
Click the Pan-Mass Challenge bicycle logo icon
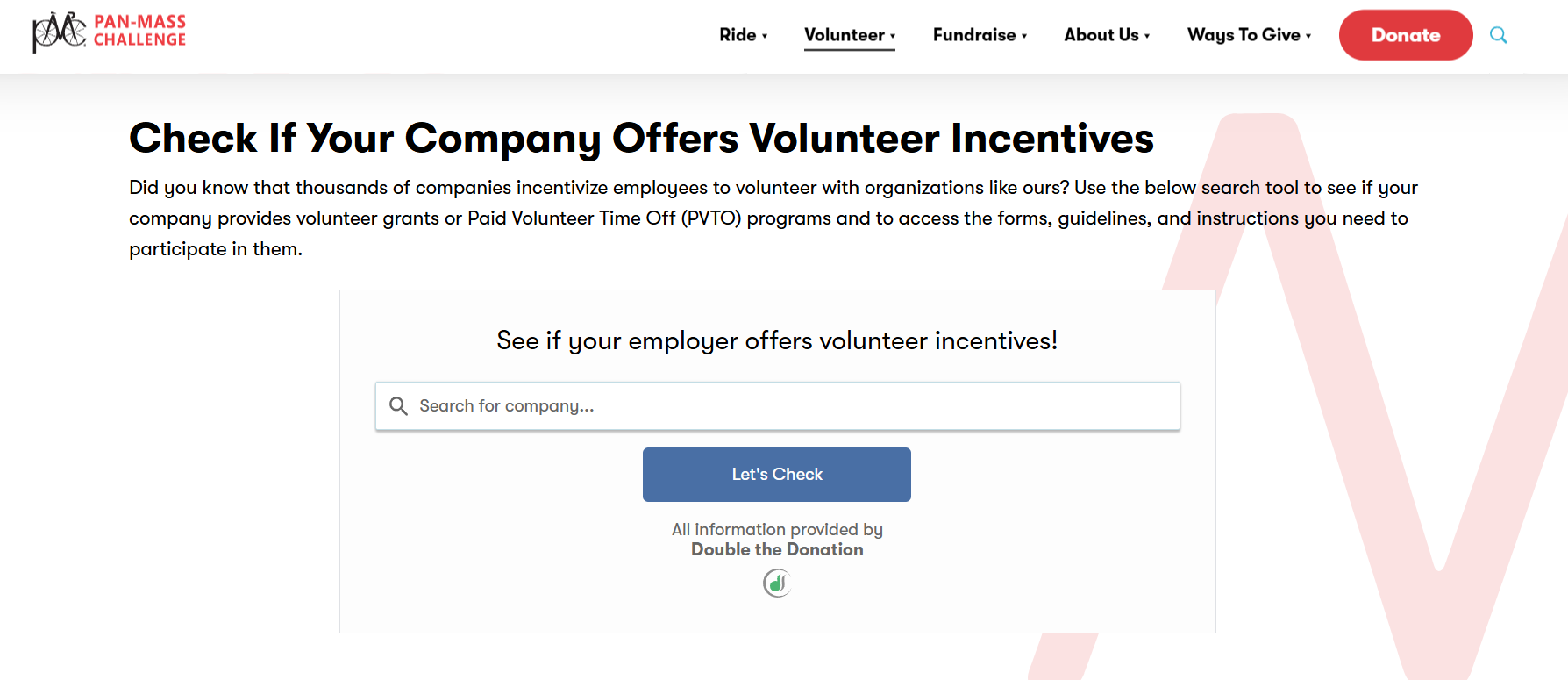58,32
